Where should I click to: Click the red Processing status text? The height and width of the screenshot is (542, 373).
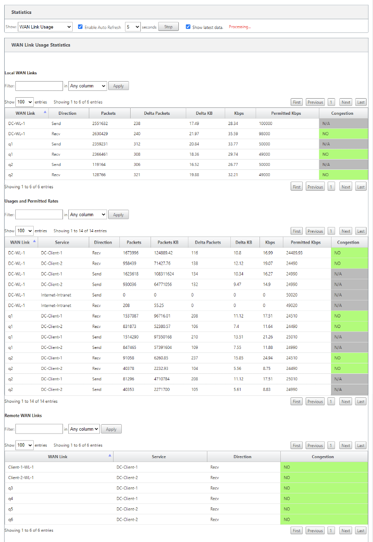point(240,27)
